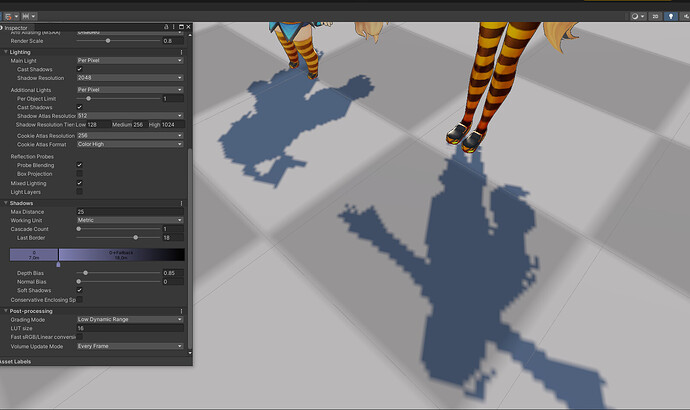Screen dimensions: 690x410
Task: Open Cookie Atlas Format dropdown
Action: coord(130,144)
